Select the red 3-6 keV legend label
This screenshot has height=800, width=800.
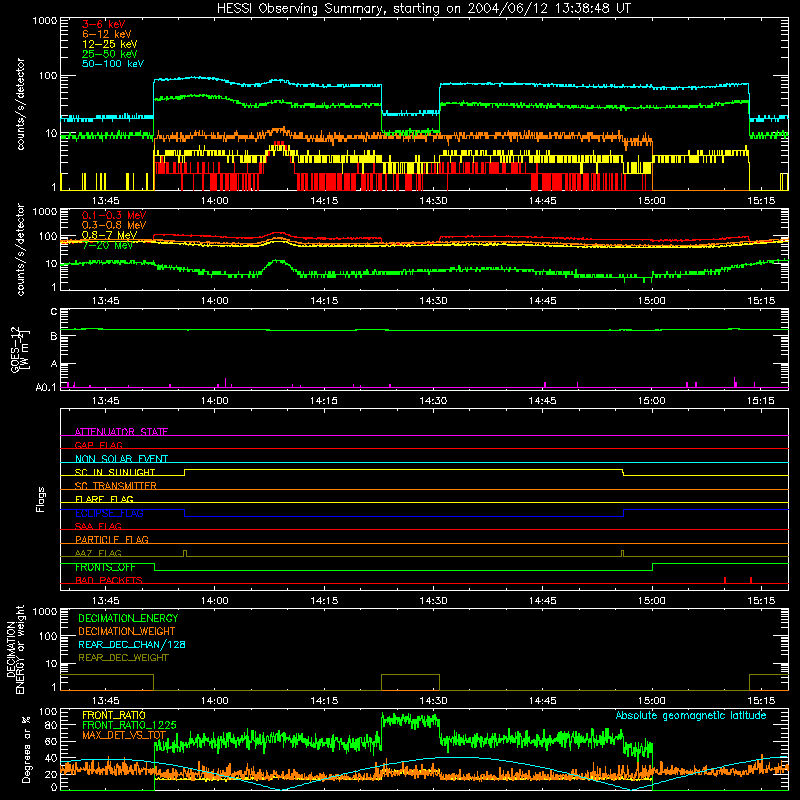click(104, 24)
